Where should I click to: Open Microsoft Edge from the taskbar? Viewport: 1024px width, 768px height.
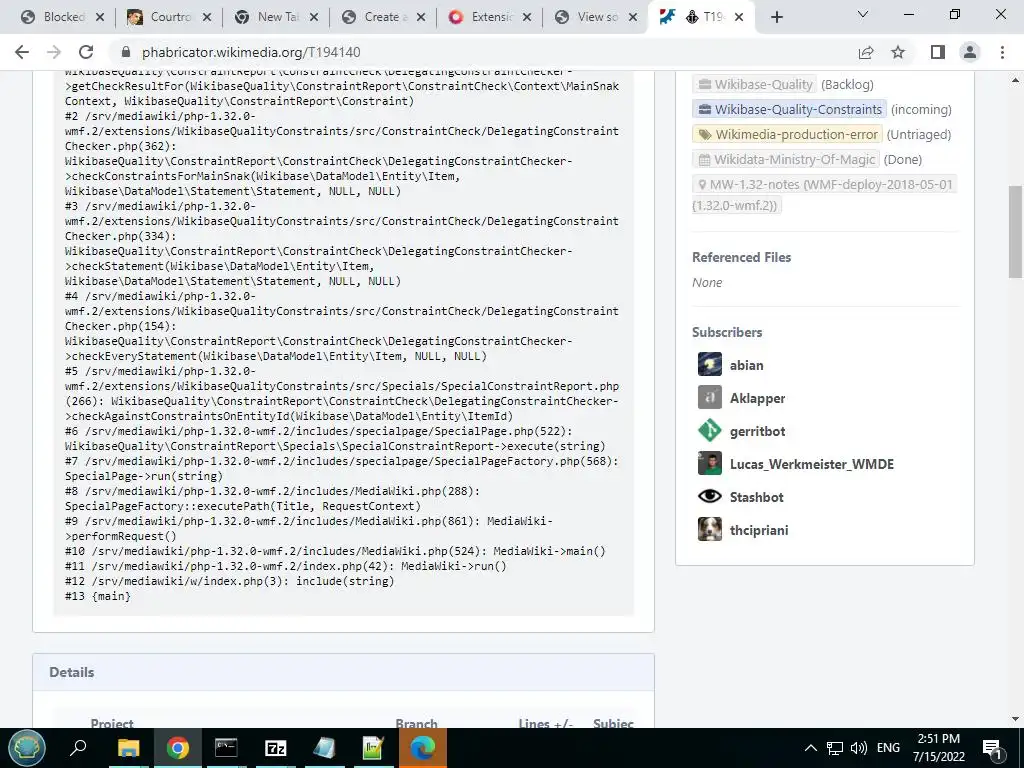pos(423,748)
